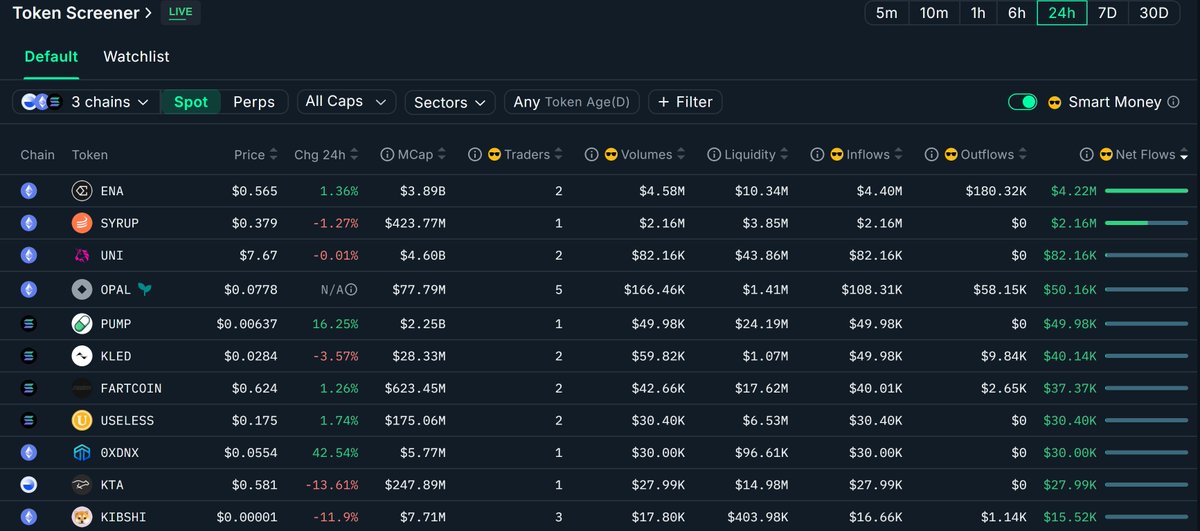This screenshot has width=1200, height=531.
Task: Click the UNI unicorn token icon
Action: coord(82,256)
